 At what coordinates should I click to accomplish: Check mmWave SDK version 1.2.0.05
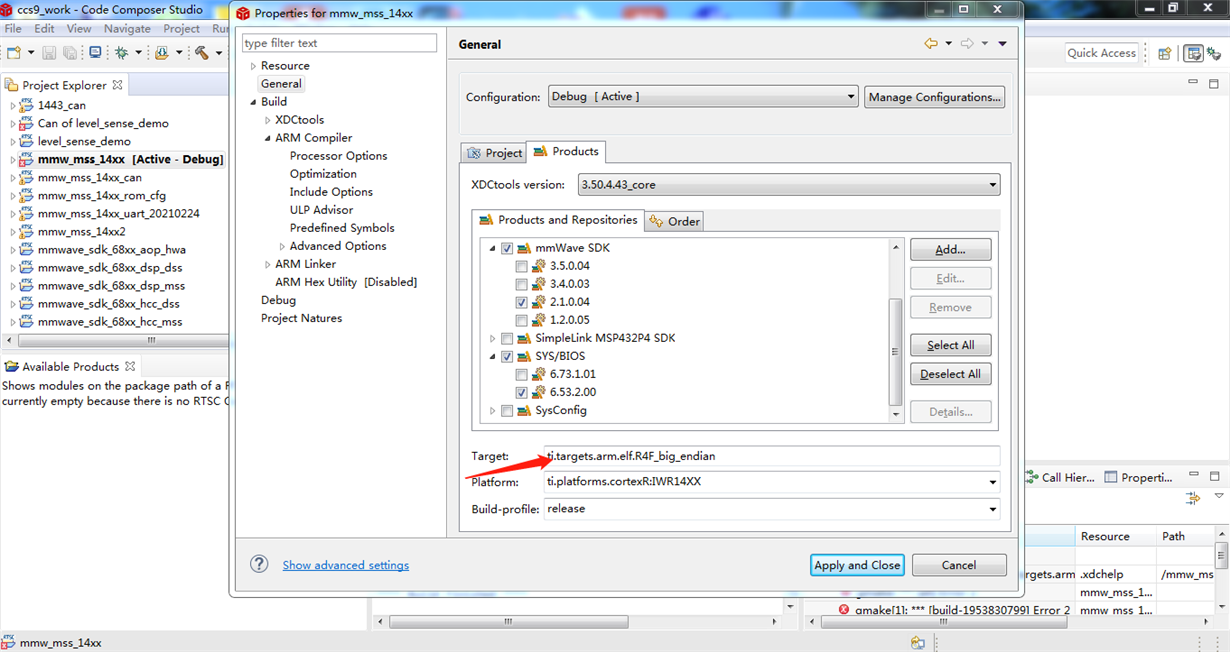[x=521, y=320]
